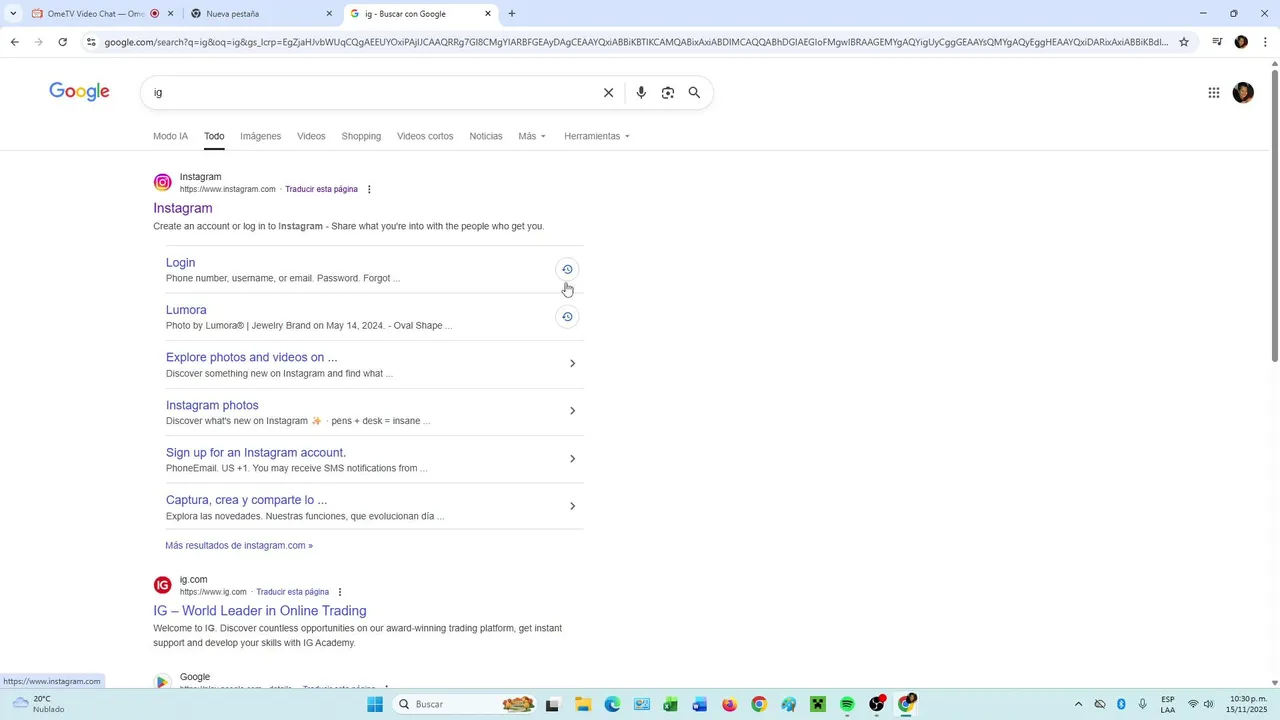The image size is (1280, 720).
Task: Open File Explorer from the taskbar
Action: point(583,704)
